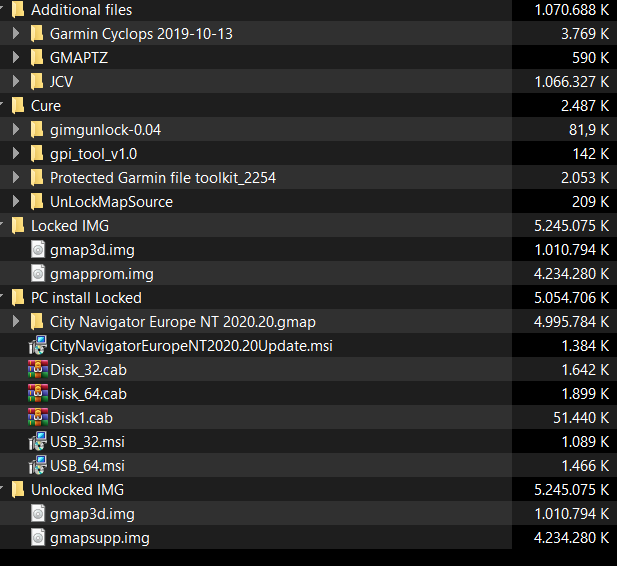Viewport: 617px width, 566px height.
Task: Expand City Navigator Europe NT 2020.20.gmap arrow
Action: click(16, 322)
